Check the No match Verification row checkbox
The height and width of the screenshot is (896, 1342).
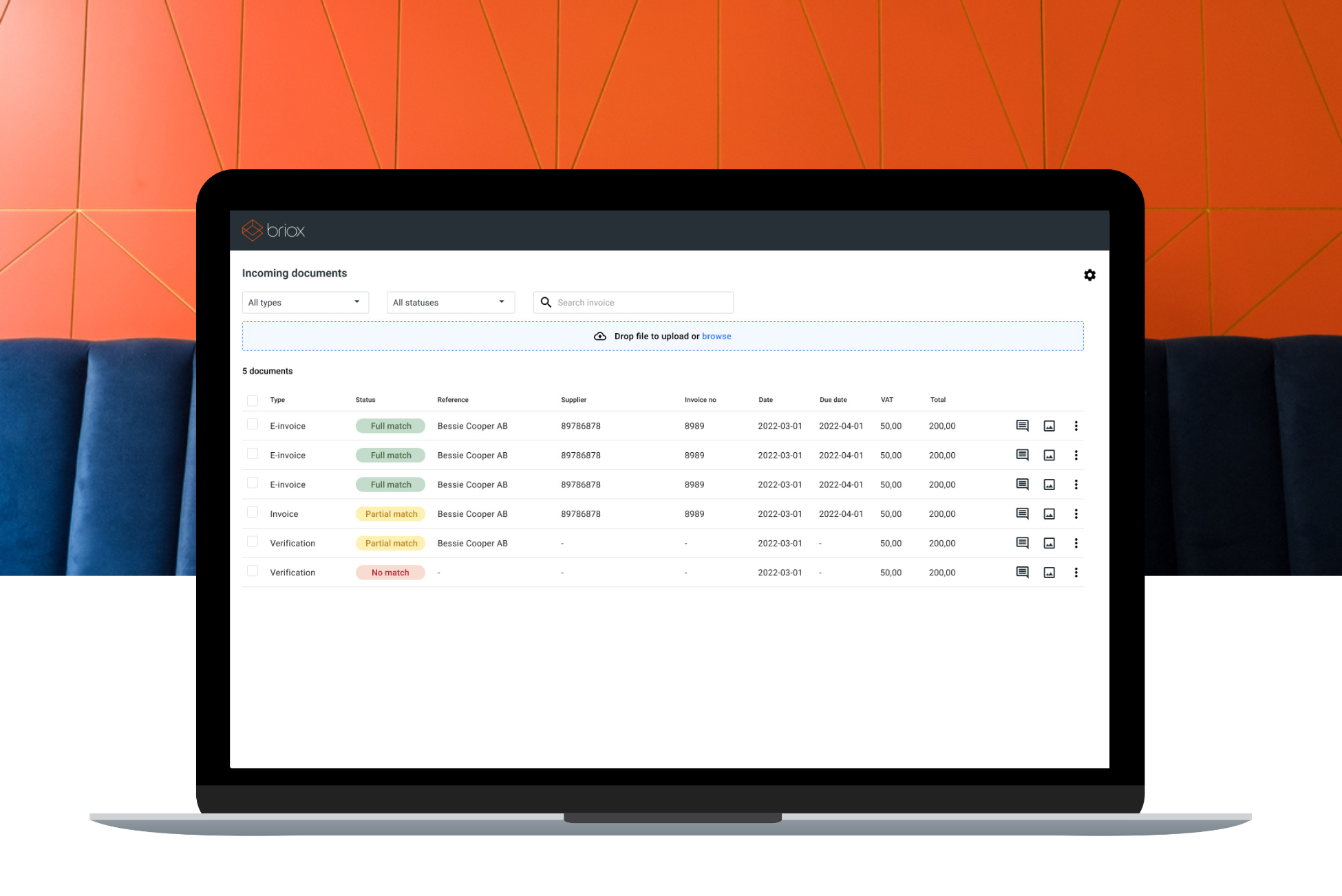pos(253,571)
